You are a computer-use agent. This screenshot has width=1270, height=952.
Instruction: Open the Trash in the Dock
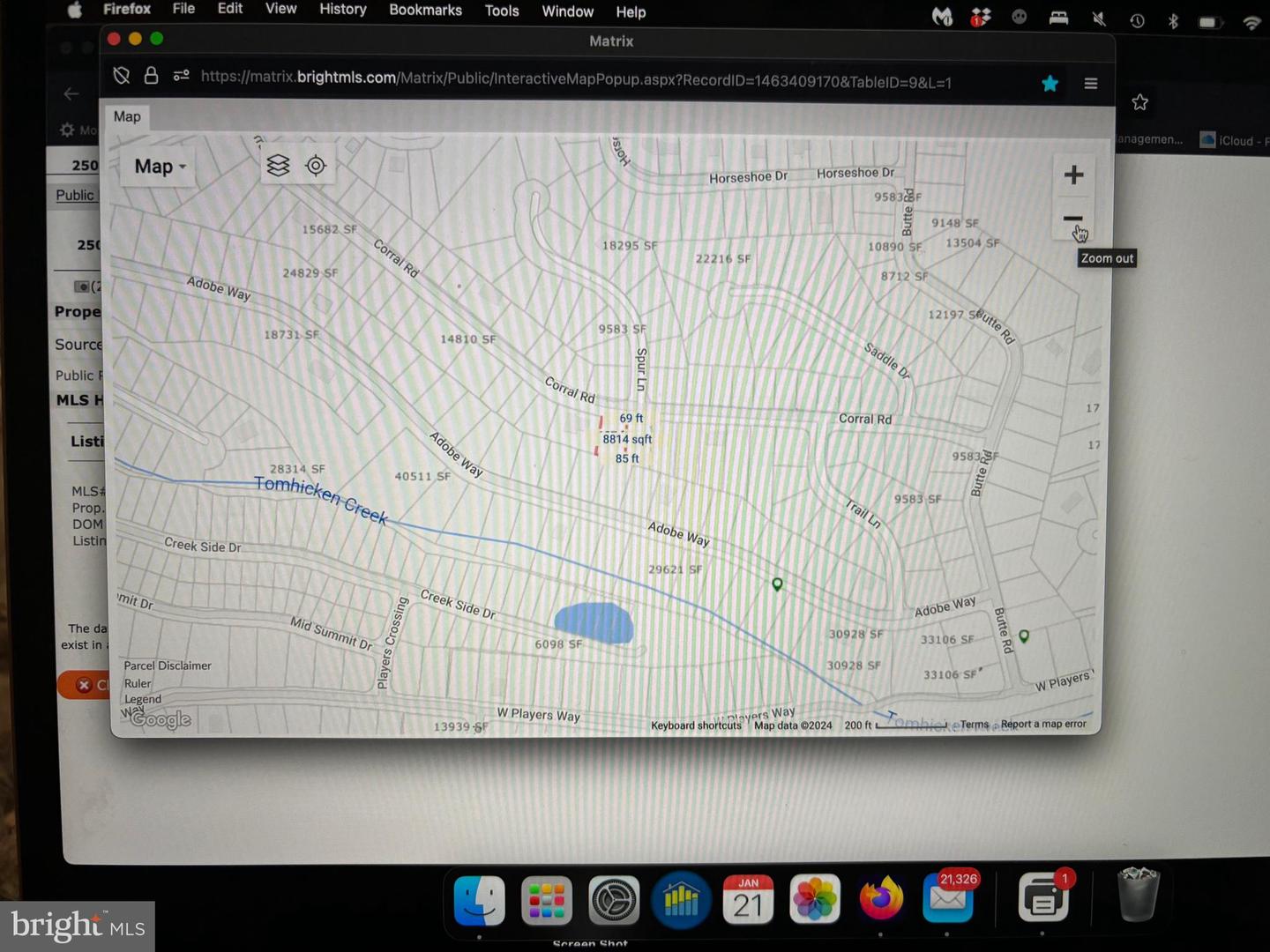point(1139,894)
